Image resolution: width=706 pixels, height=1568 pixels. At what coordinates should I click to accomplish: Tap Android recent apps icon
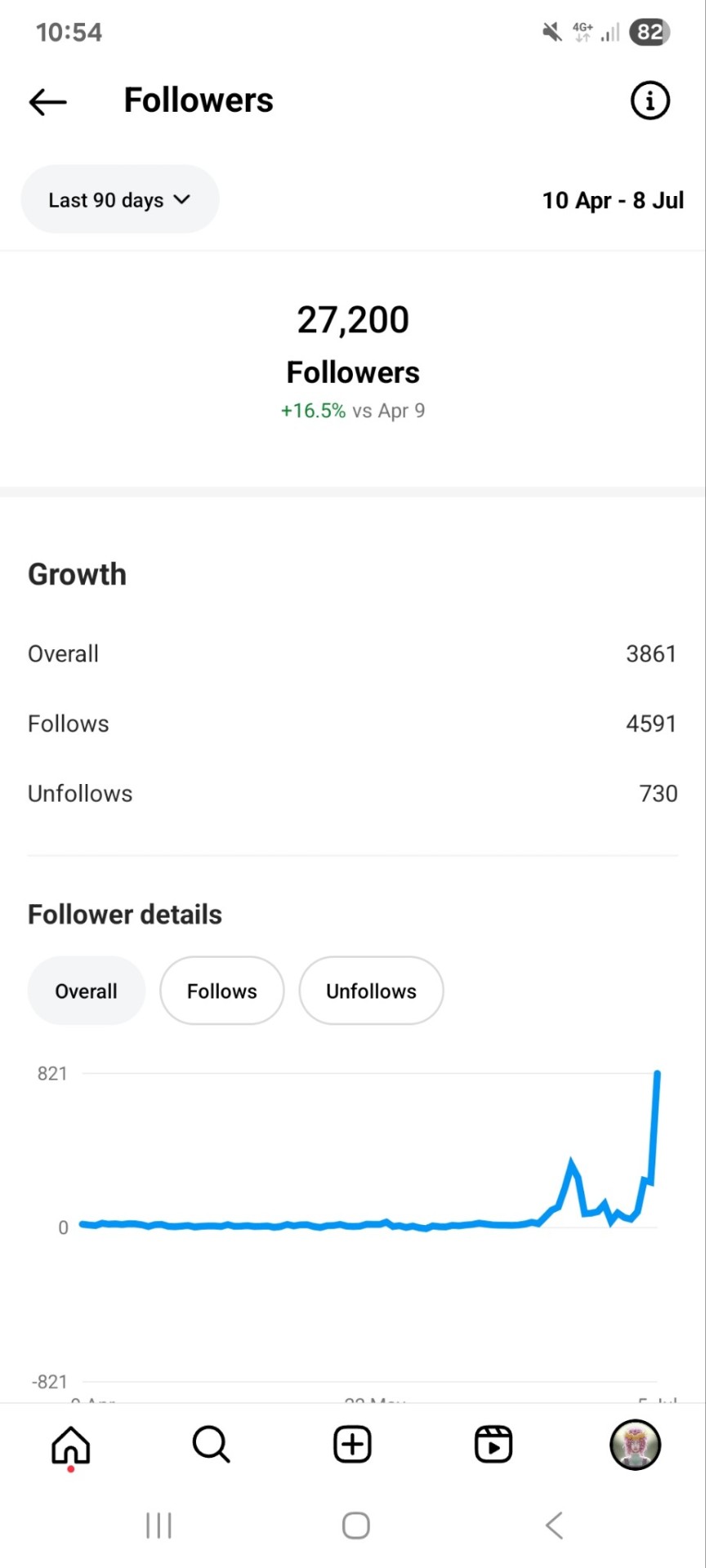[x=159, y=1525]
